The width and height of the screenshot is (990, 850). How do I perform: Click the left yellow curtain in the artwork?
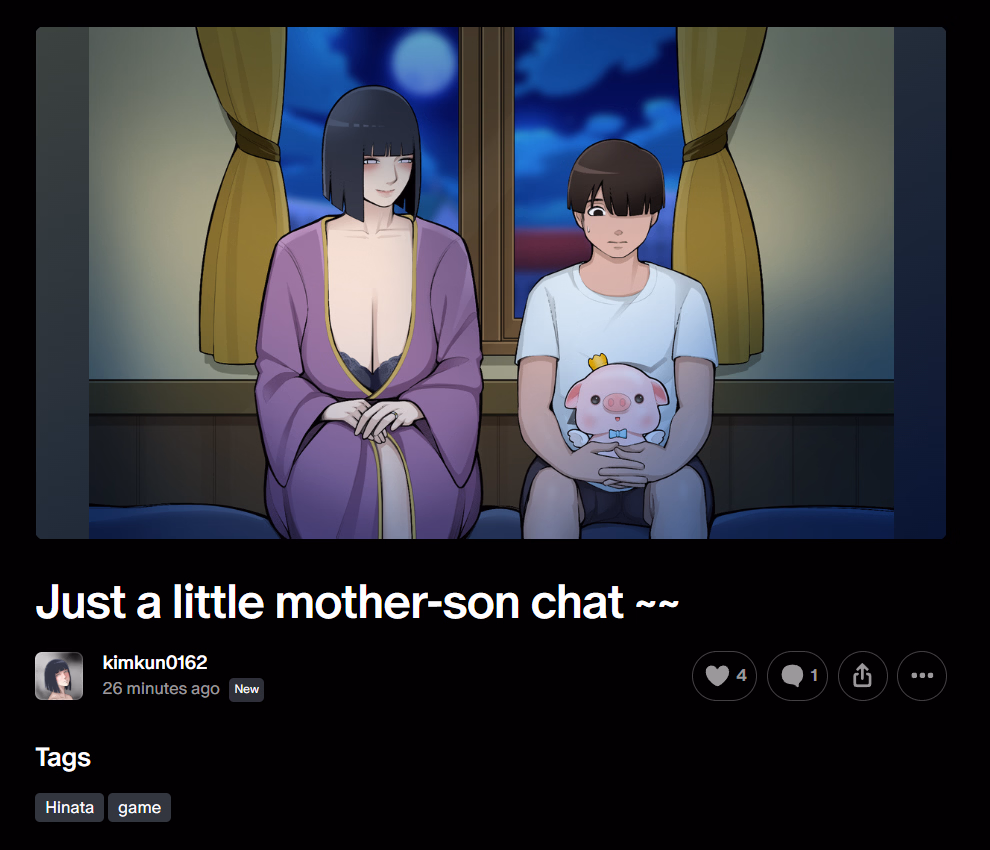pyautogui.click(x=243, y=196)
